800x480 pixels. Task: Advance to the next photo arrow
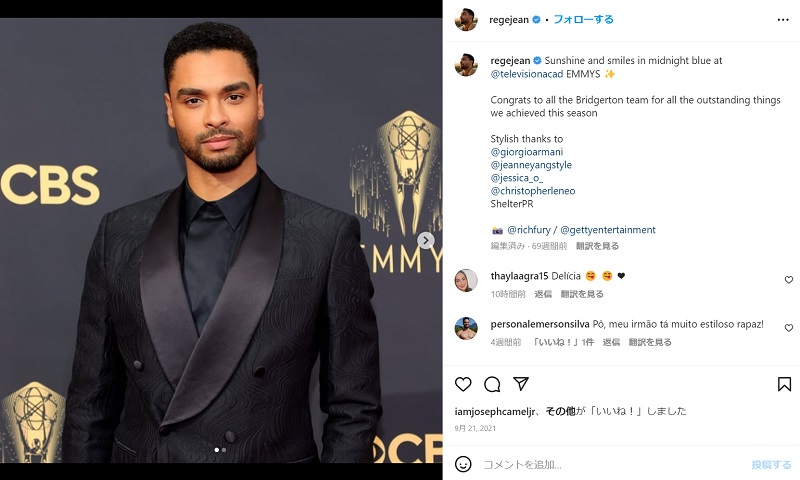[426, 240]
